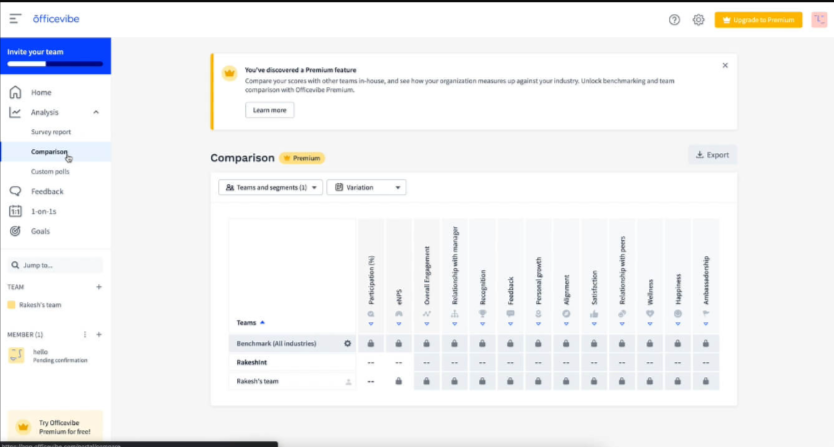Click the Analysis chart icon
Viewport: 834px width, 447px height.
pos(15,112)
